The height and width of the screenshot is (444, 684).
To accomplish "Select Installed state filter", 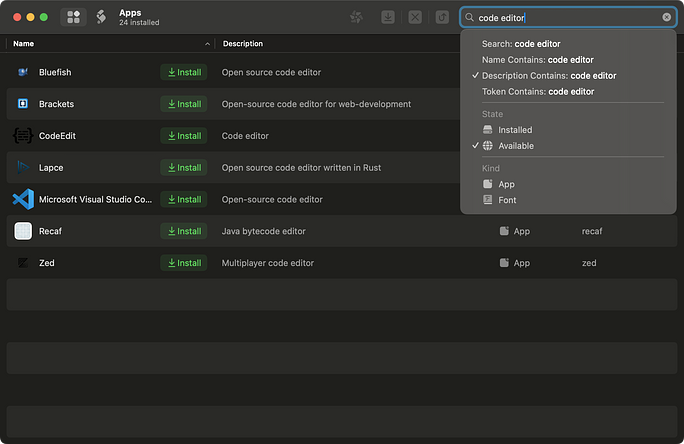I will (515, 130).
